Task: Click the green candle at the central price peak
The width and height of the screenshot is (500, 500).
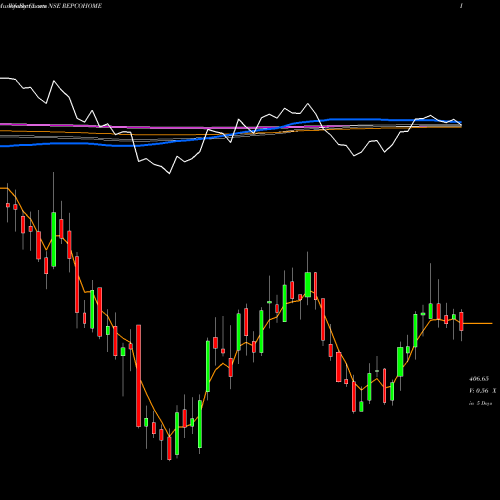Action: pos(308,284)
